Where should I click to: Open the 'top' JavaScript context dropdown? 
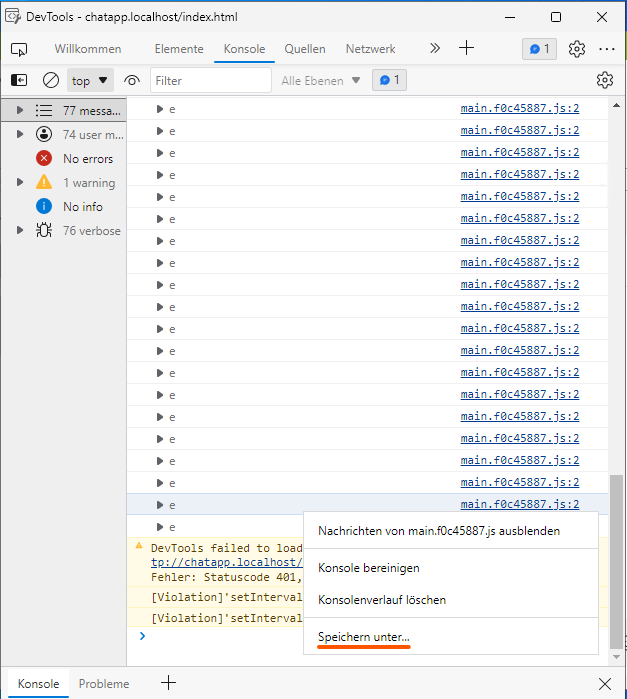(x=90, y=80)
